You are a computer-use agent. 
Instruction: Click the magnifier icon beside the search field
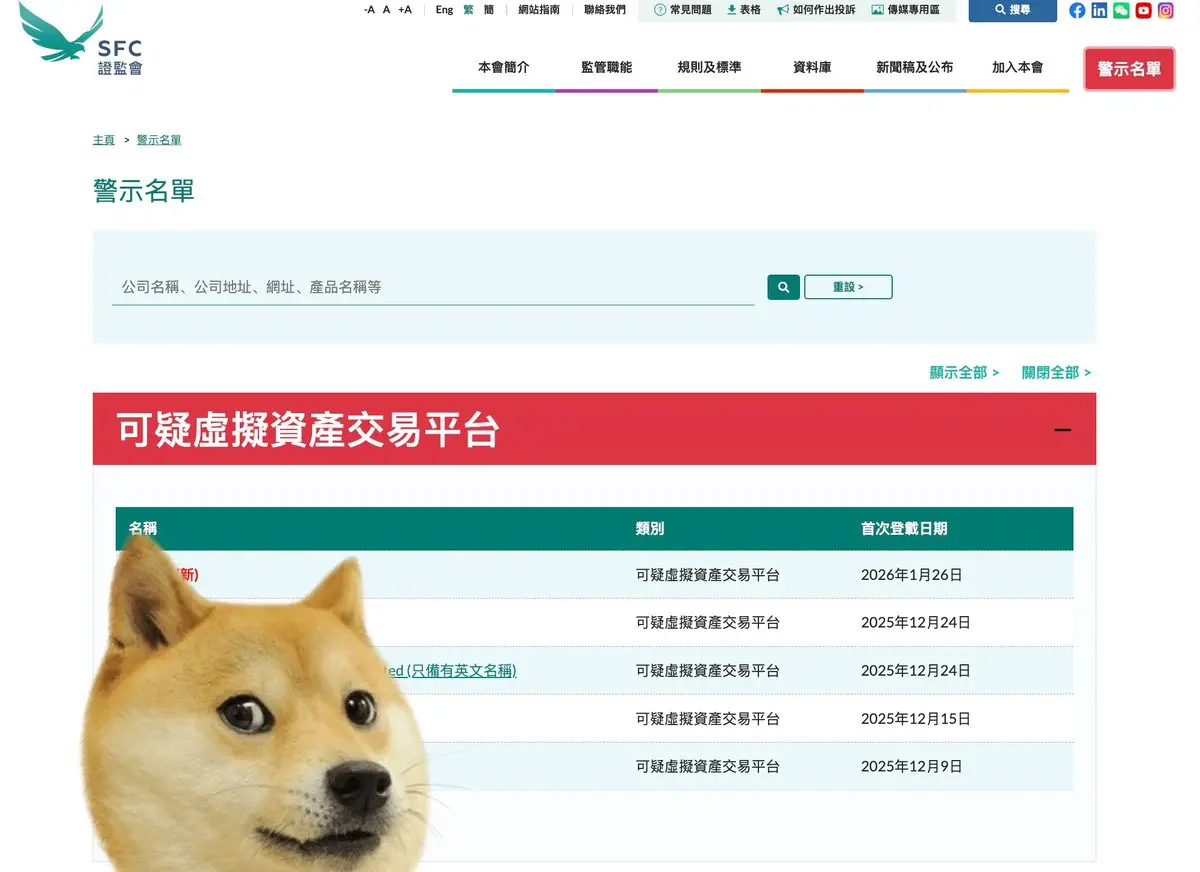tap(783, 287)
